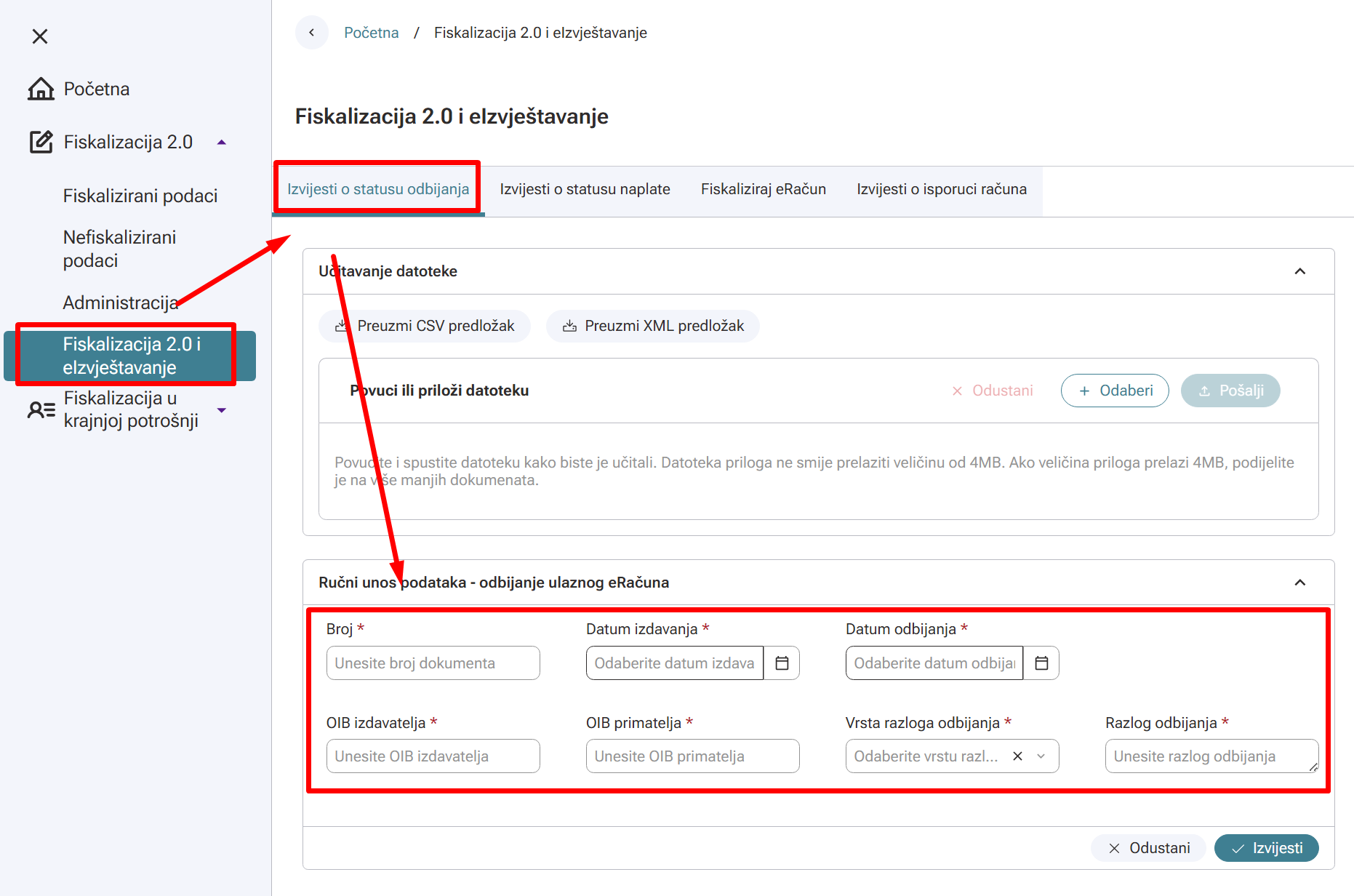
Task: Click the Odaberi file button
Action: click(1115, 391)
